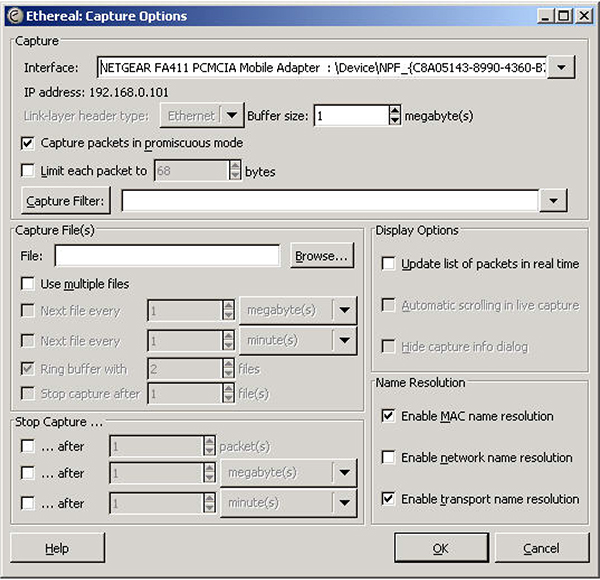Open the Link-layer header type Ethernet dropdown
Viewport: 600px width, 580px height.
click(202, 115)
